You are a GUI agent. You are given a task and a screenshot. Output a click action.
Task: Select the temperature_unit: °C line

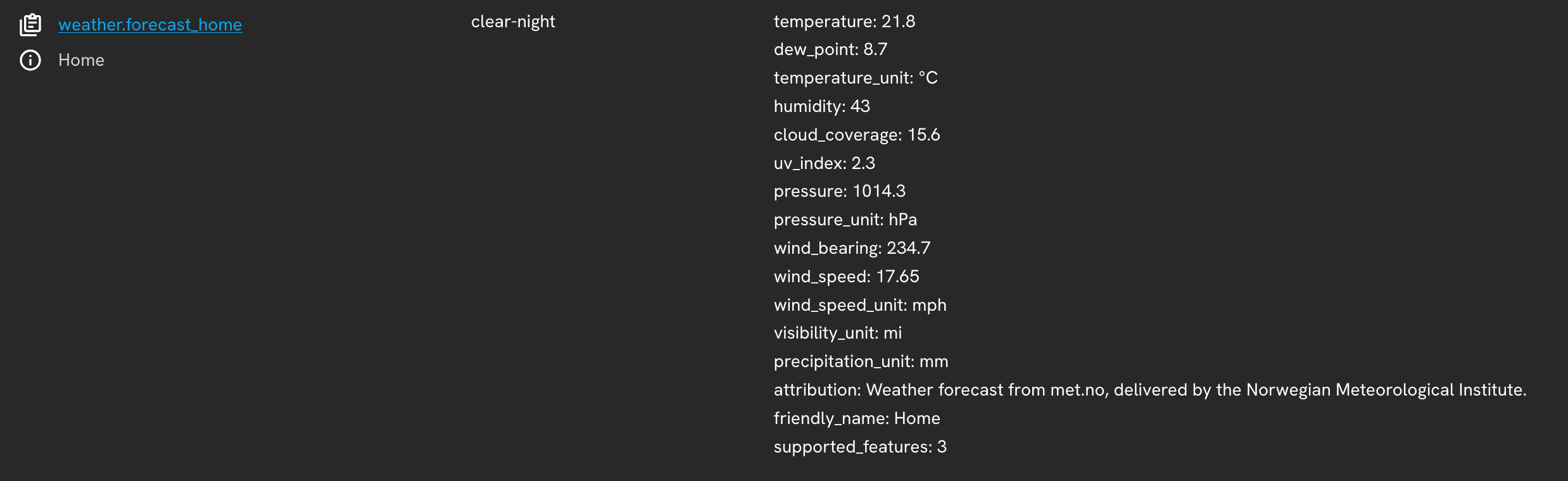coord(856,78)
